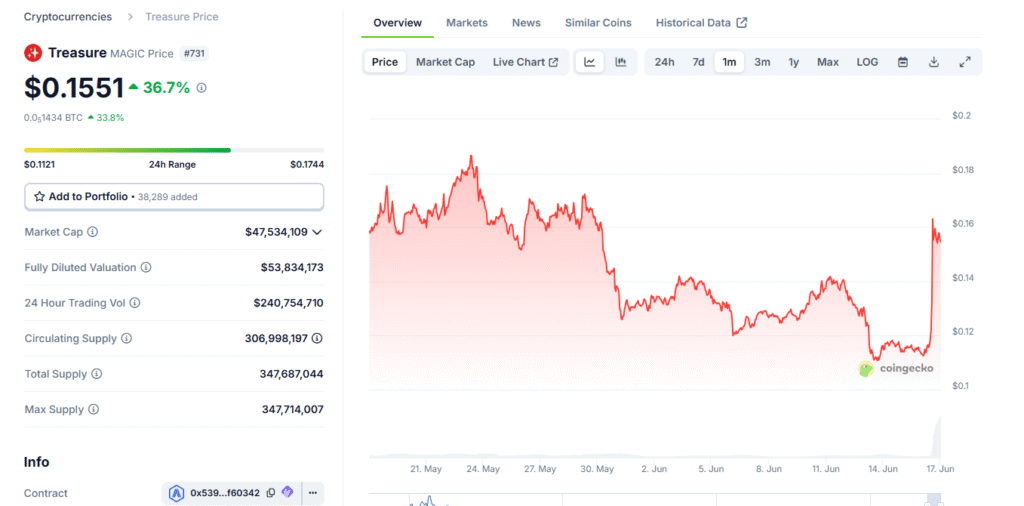The width and height of the screenshot is (1024, 506).
Task: Click Max Supply info icon
Action: point(93,409)
